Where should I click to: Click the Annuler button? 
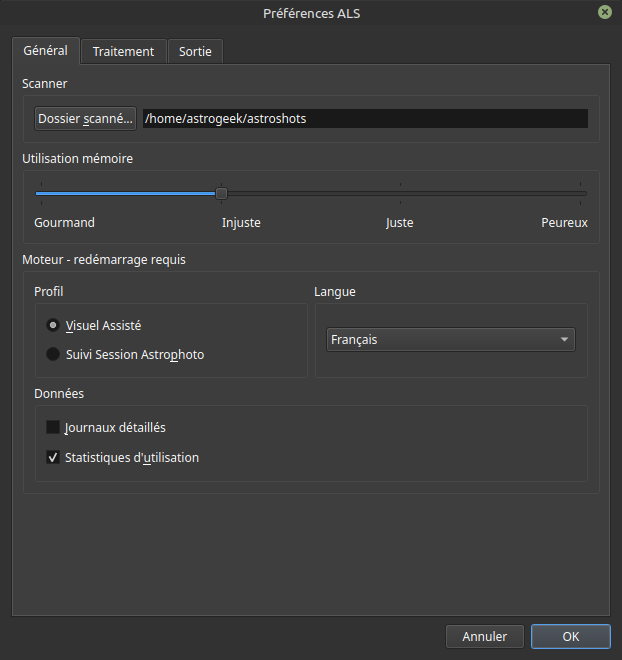[x=484, y=636]
